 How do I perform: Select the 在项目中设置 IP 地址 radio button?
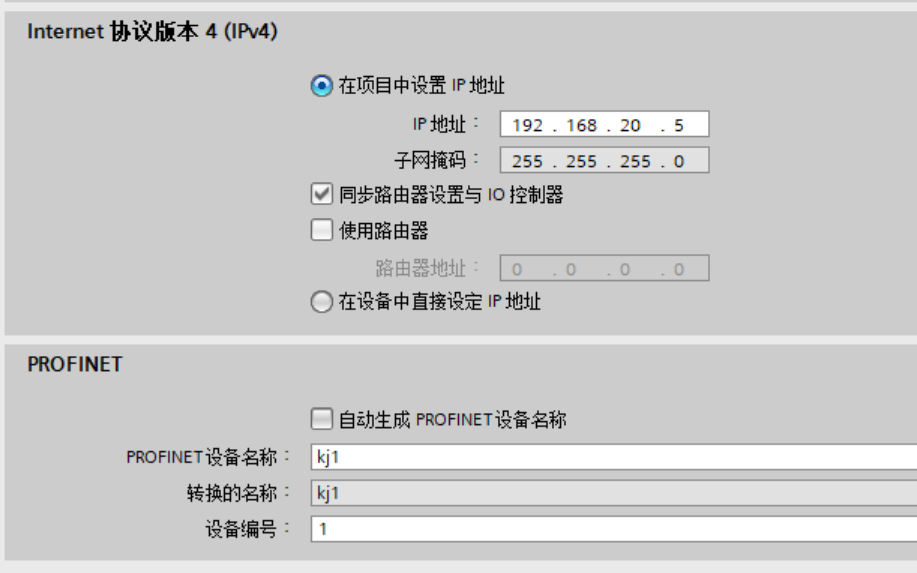(x=321, y=87)
